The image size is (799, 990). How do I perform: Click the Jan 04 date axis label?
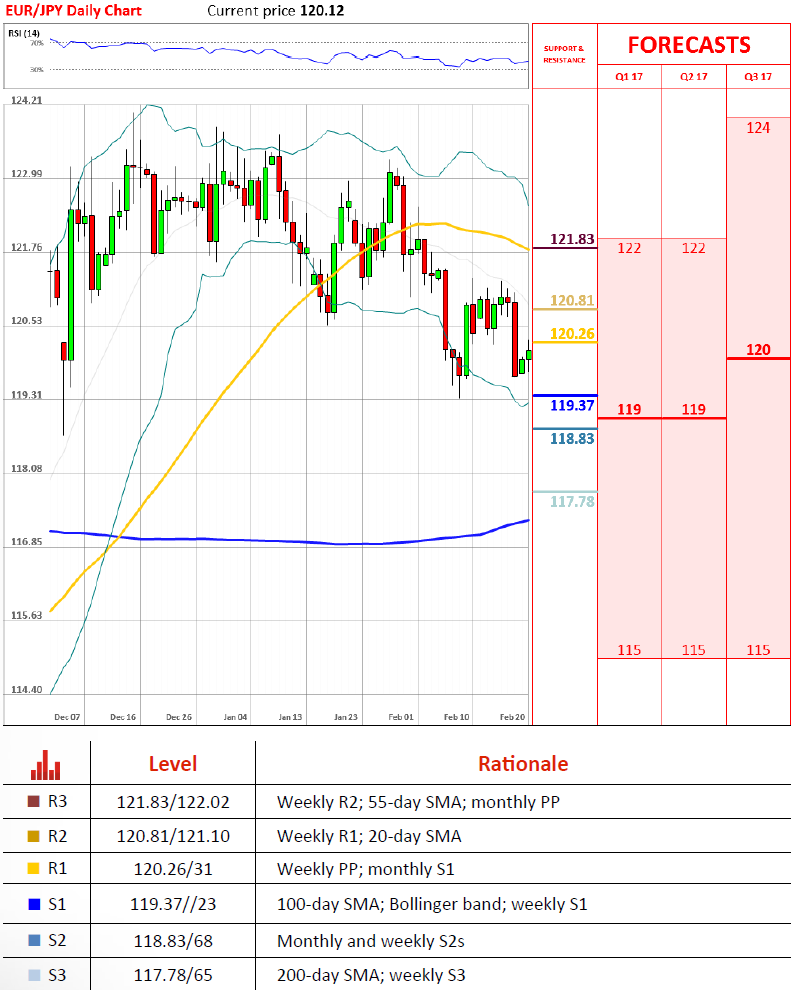point(235,717)
